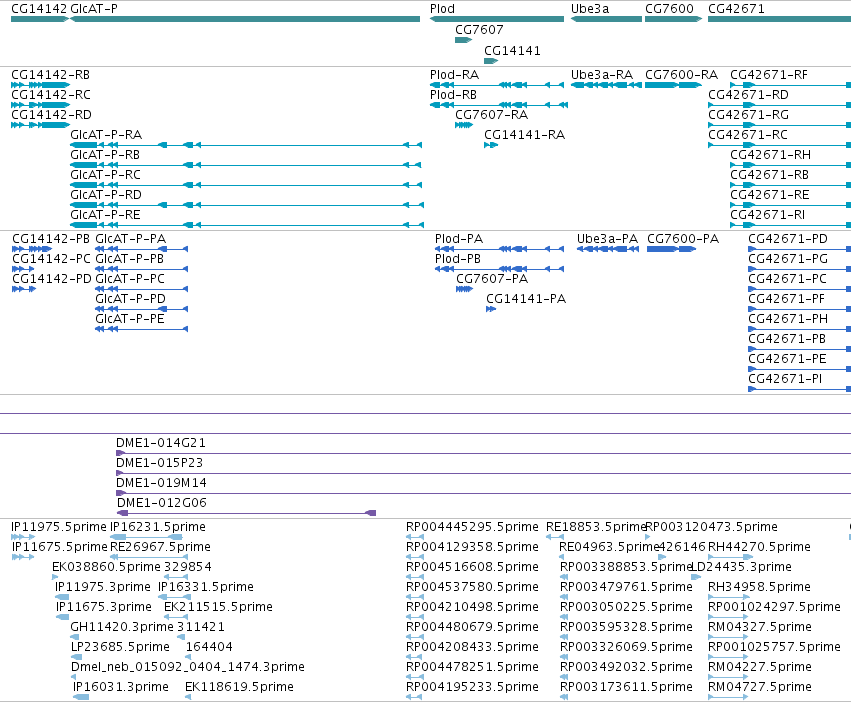Select the CG14142-RC transcript
The width and height of the screenshot is (851, 702).
(x=40, y=105)
